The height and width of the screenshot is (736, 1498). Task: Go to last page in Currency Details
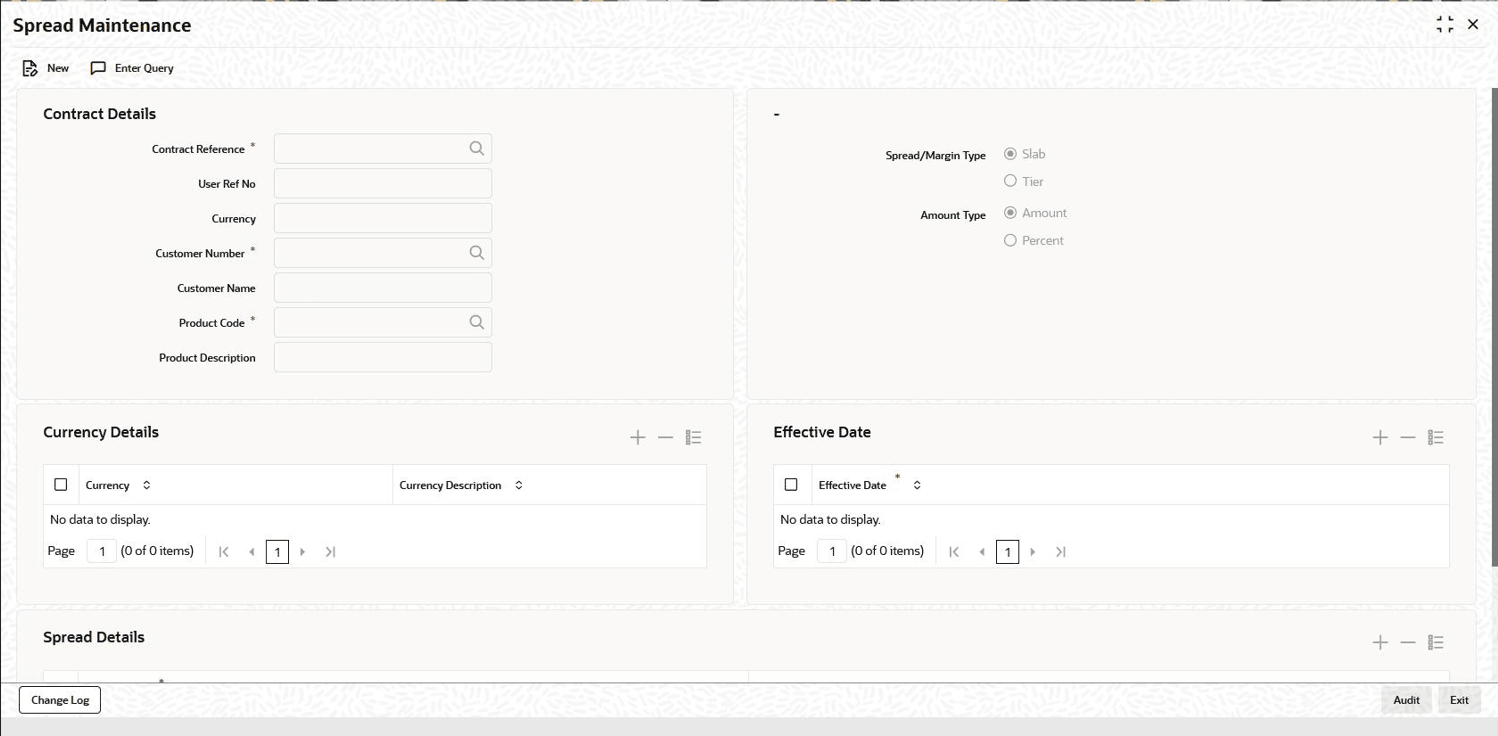pyautogui.click(x=330, y=552)
